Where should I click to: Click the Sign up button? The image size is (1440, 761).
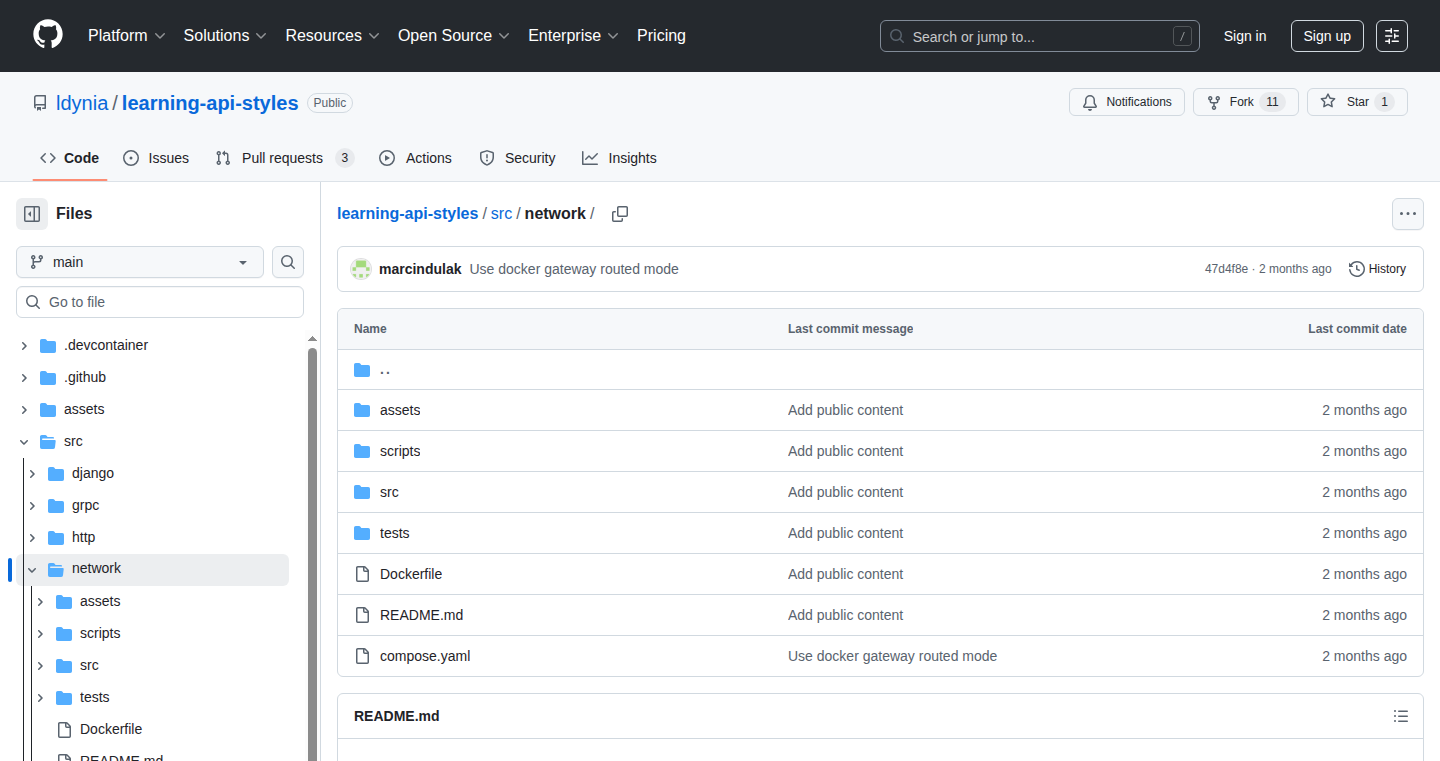(x=1327, y=36)
